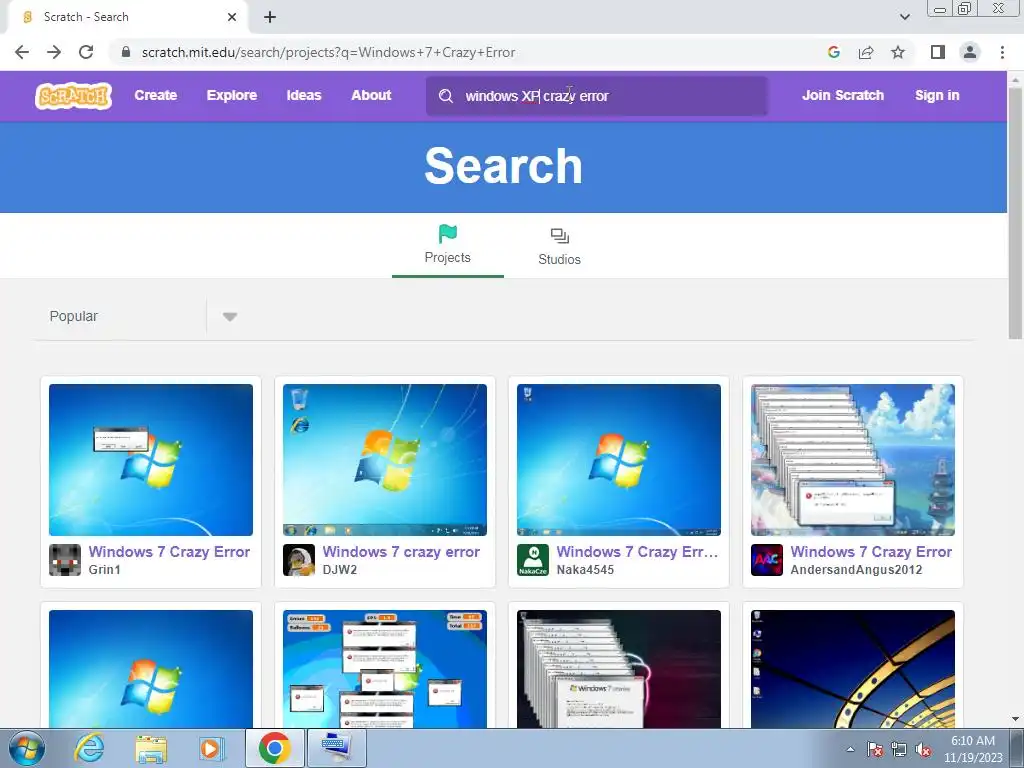Switch to Chrome in the taskbar
Image resolution: width=1024 pixels, height=768 pixels.
point(274,748)
